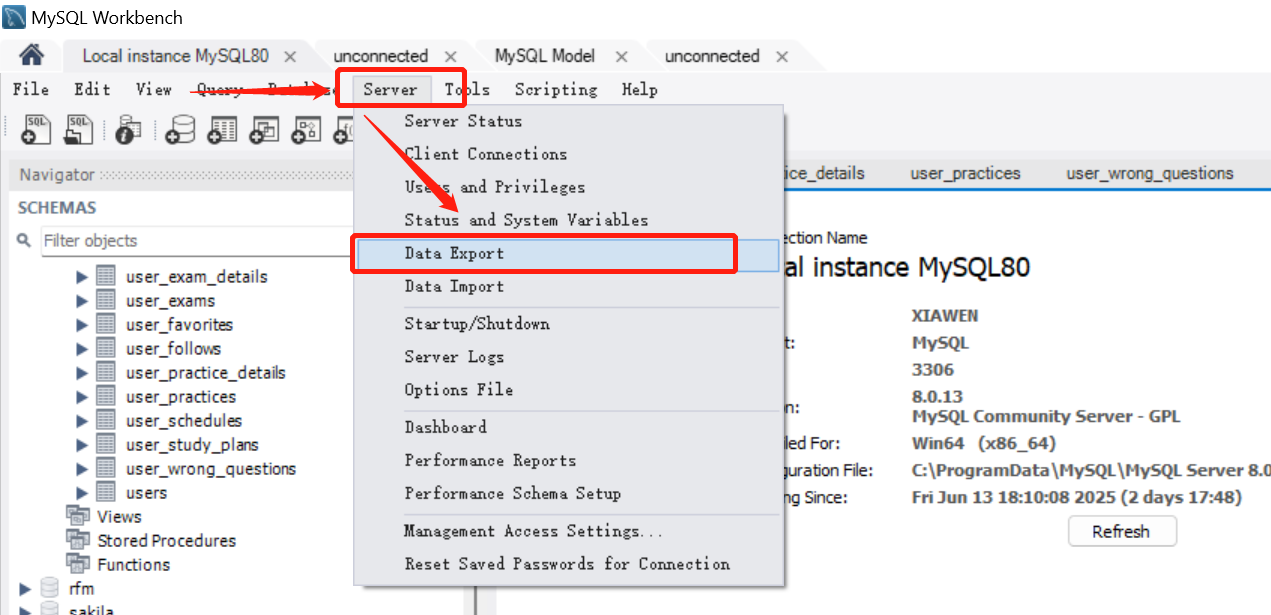The height and width of the screenshot is (615, 1271).
Task: Click the MySQL Workbench title bar logo
Action: [x=13, y=16]
